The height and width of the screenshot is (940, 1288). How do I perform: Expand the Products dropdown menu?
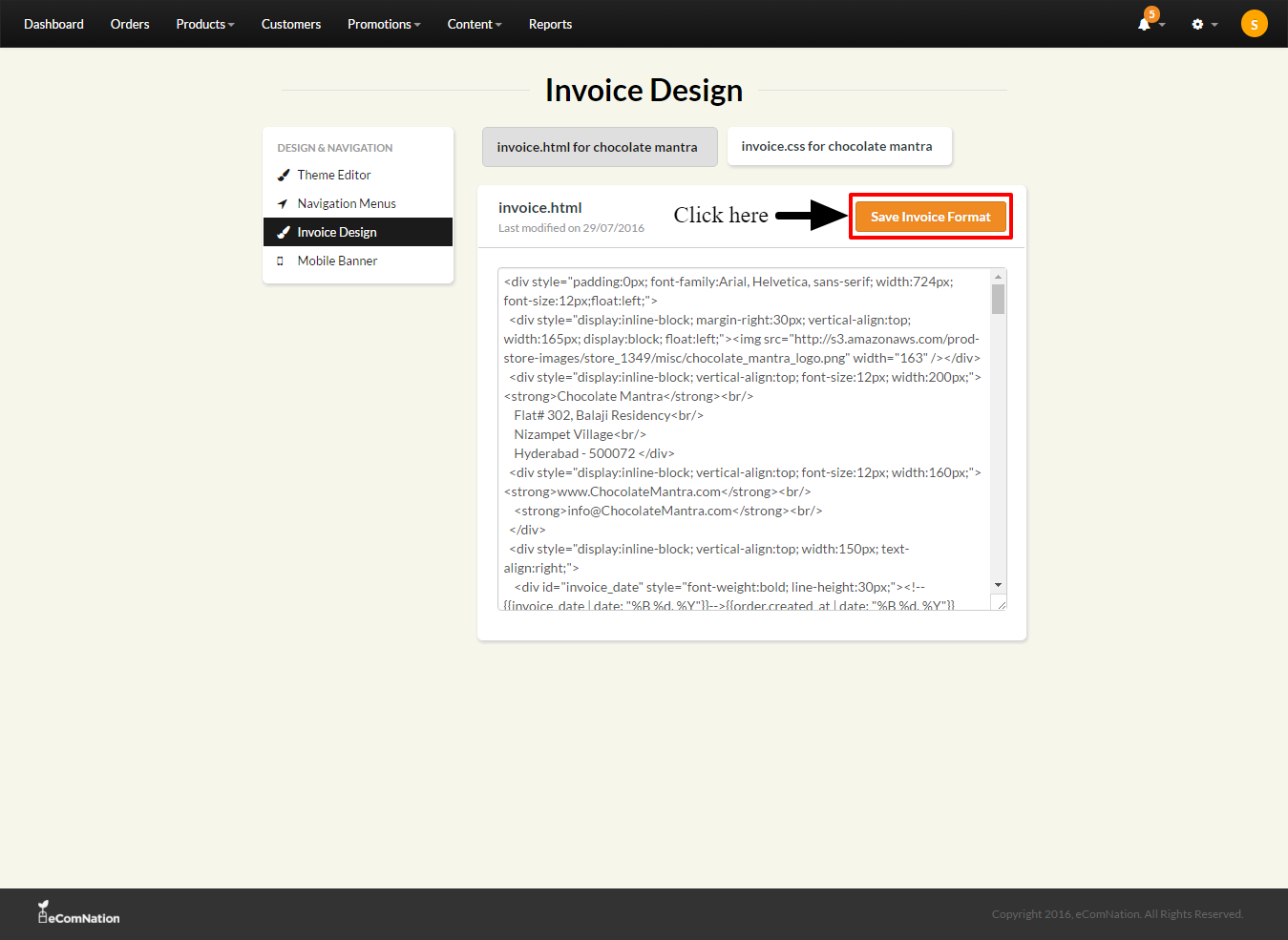(205, 24)
